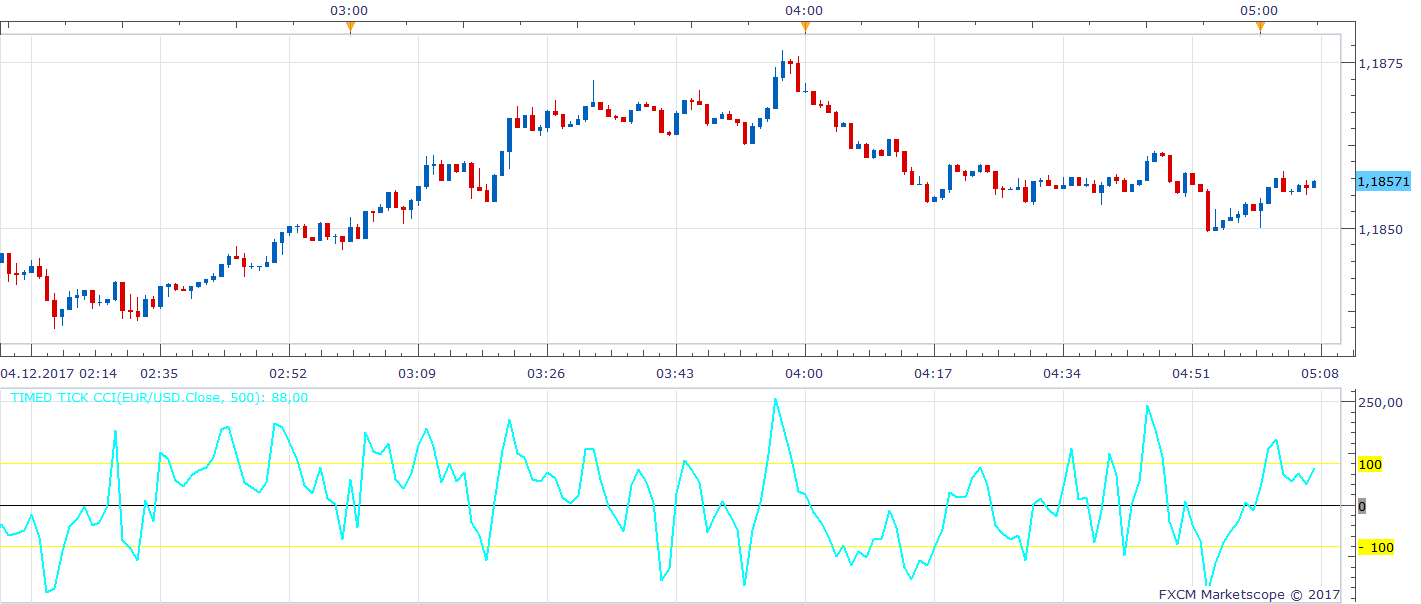Click the grey 0 level label
1421x604 pixels.
1360,506
